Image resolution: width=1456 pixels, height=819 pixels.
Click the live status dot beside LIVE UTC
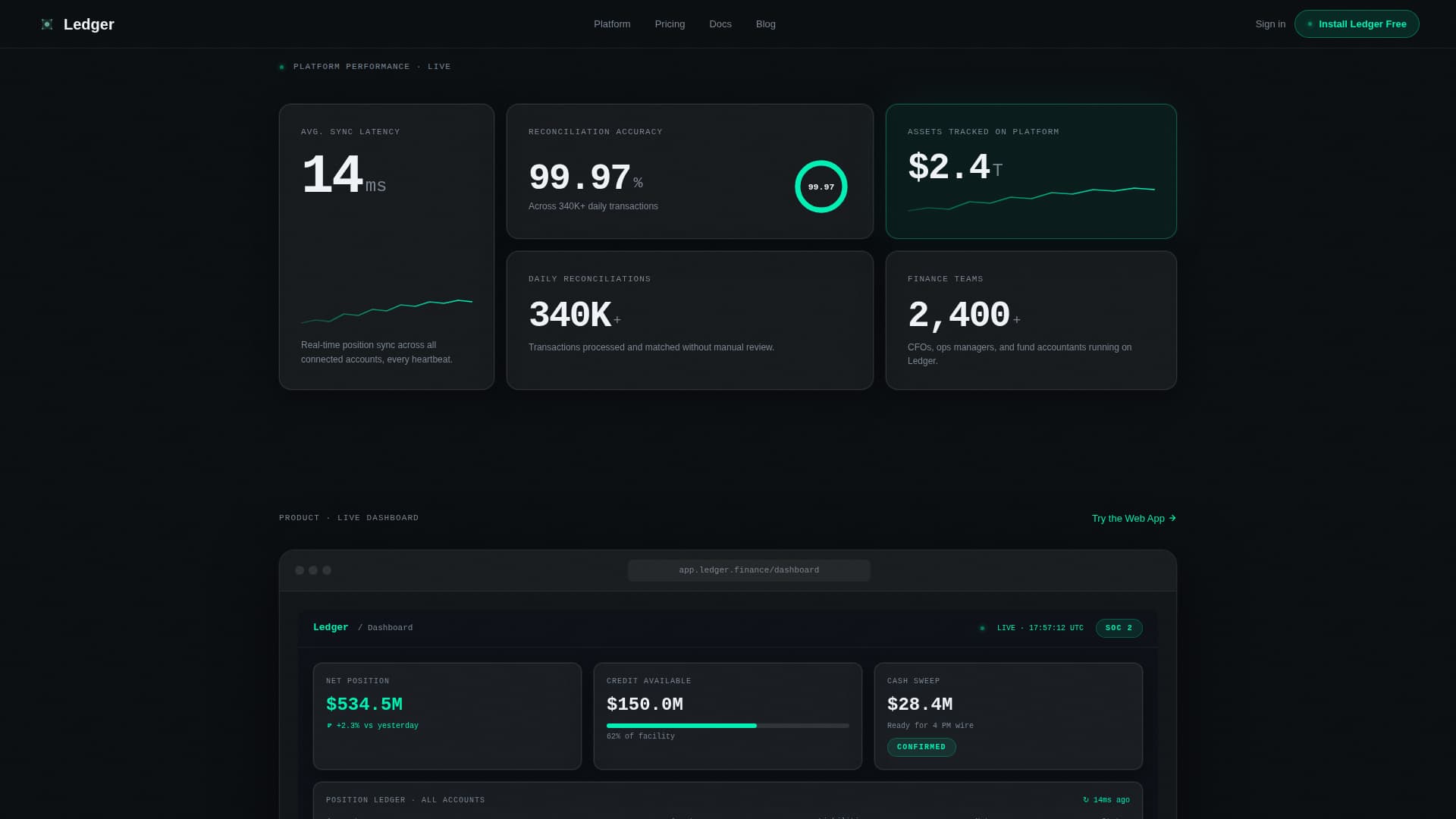(982, 629)
